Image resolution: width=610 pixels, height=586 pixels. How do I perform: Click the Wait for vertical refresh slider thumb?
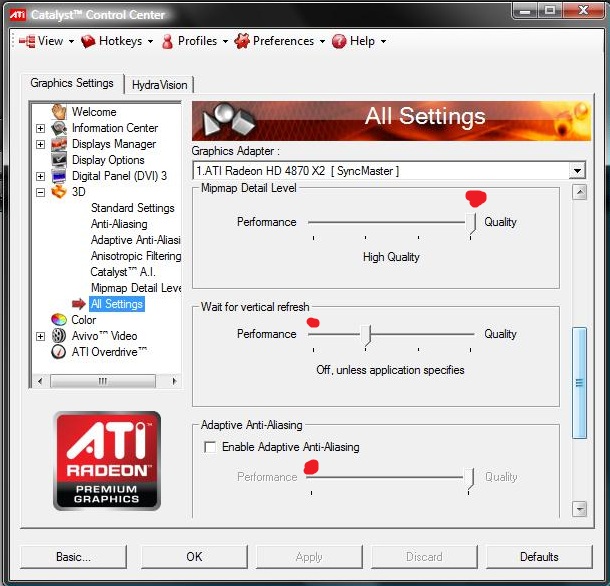(366, 335)
